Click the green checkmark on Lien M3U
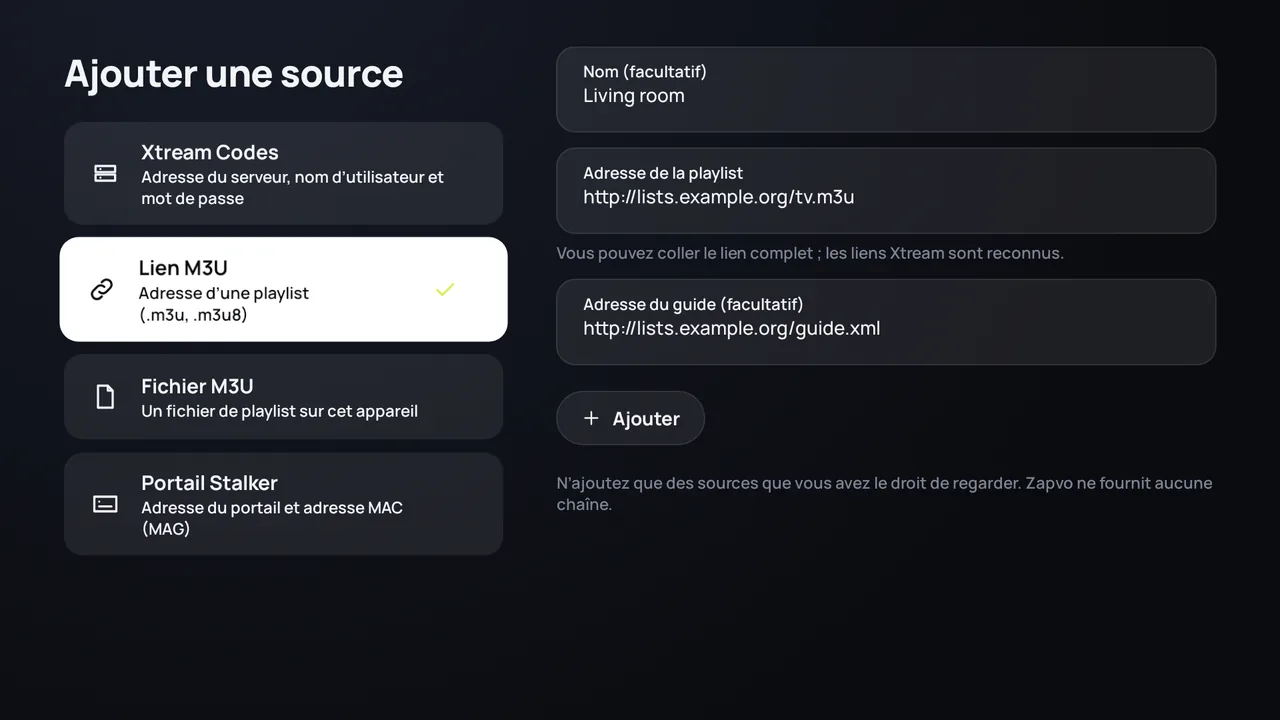 pyautogui.click(x=445, y=290)
